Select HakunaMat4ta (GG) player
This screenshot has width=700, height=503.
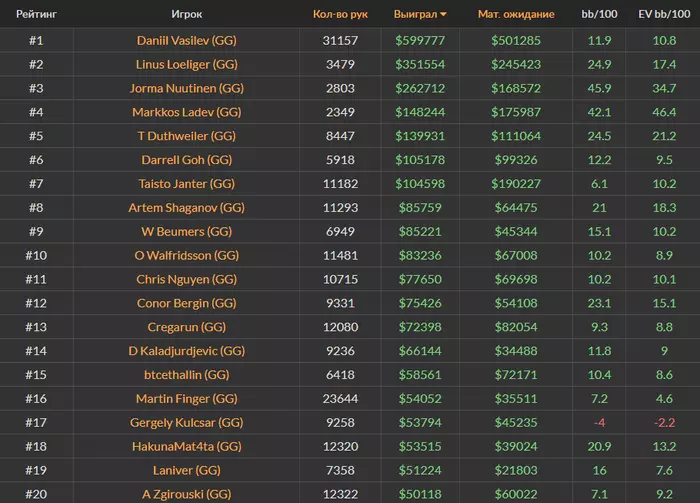187,446
